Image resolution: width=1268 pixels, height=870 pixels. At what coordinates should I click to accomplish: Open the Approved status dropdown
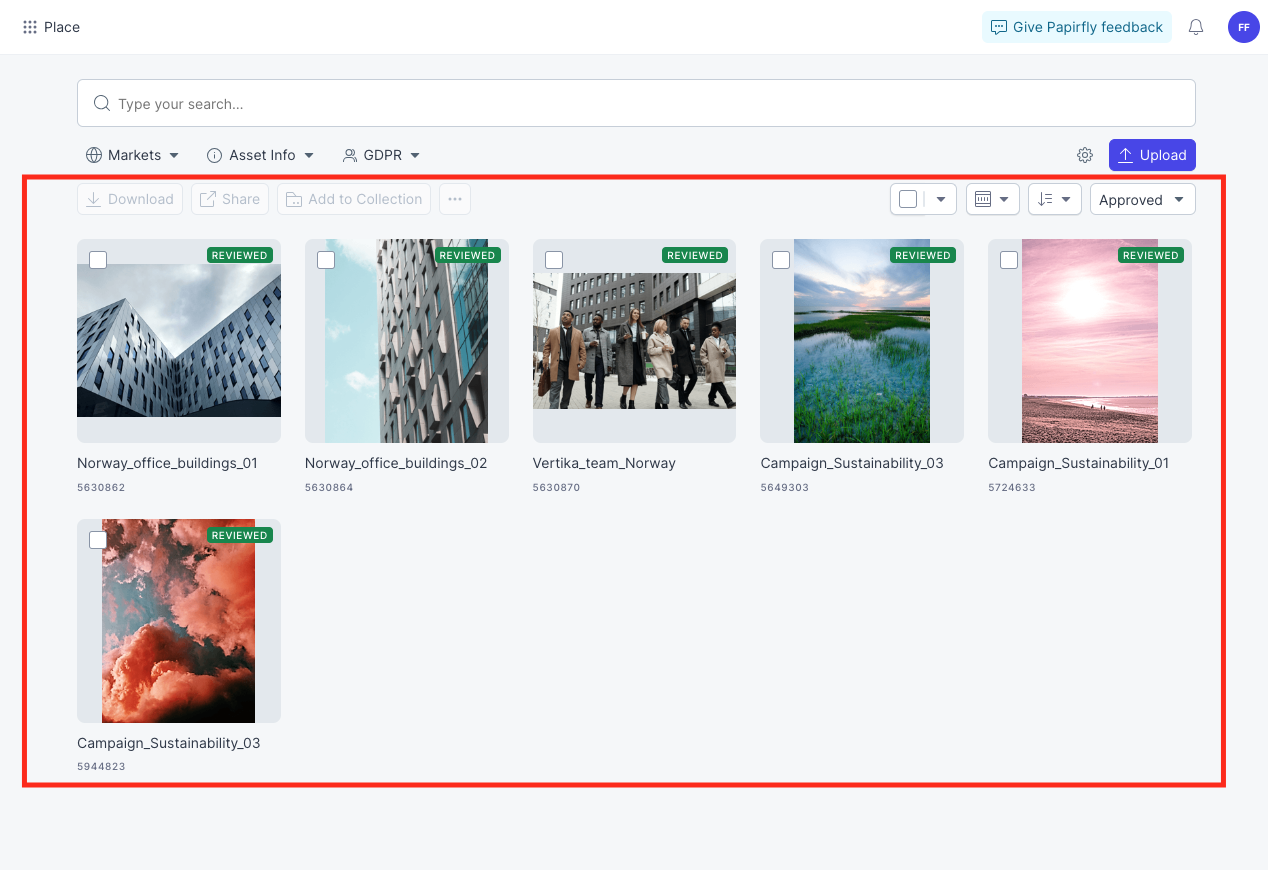pyautogui.click(x=1143, y=199)
